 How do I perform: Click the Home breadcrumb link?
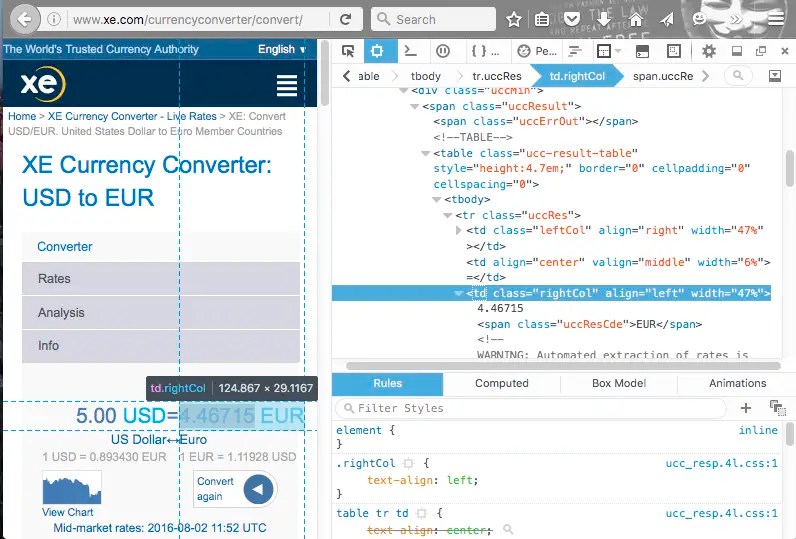point(22,116)
